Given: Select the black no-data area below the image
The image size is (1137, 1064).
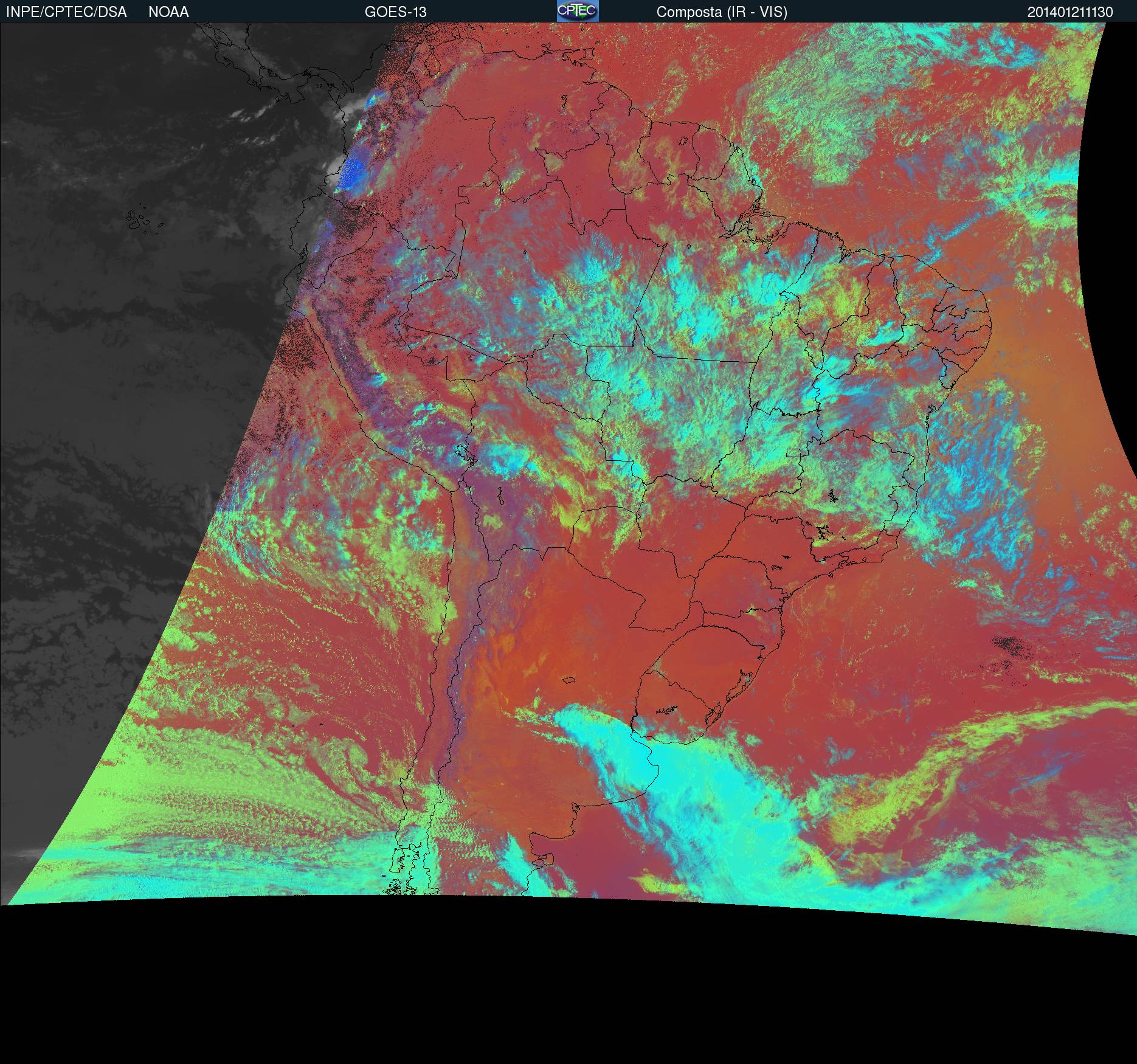Looking at the screenshot, I should [568, 991].
